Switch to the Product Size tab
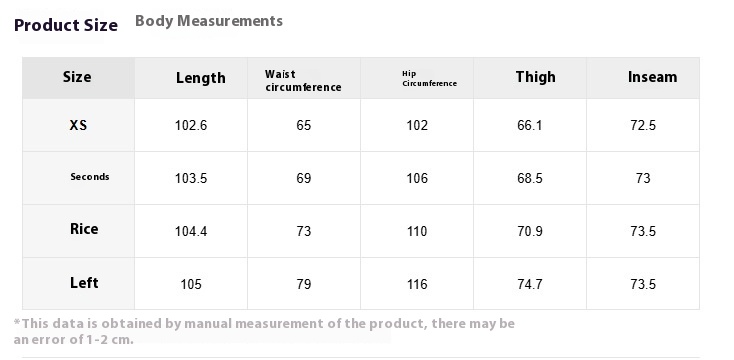The image size is (734, 360). [x=66, y=25]
